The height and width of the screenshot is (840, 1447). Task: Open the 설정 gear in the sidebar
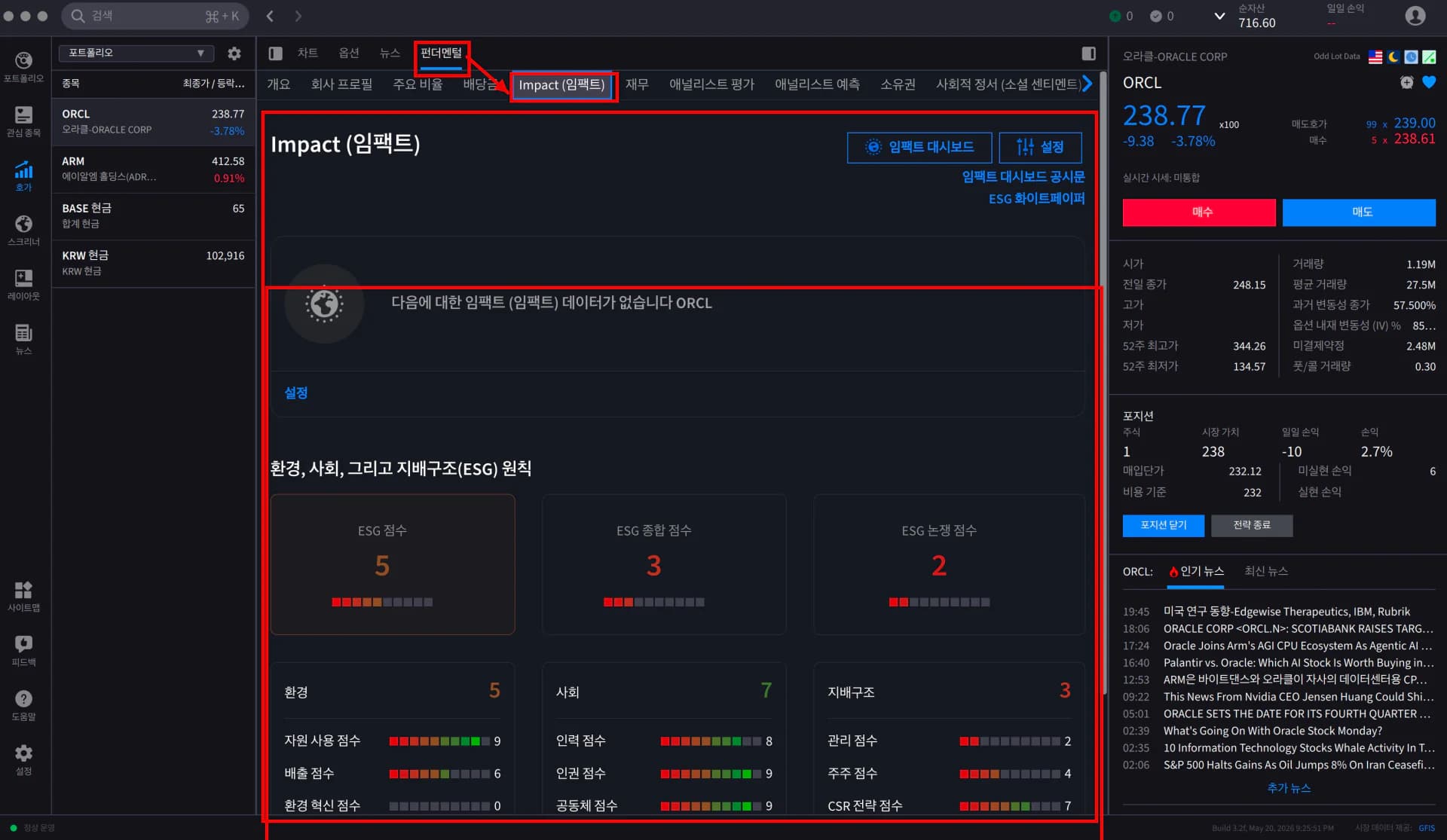click(23, 759)
